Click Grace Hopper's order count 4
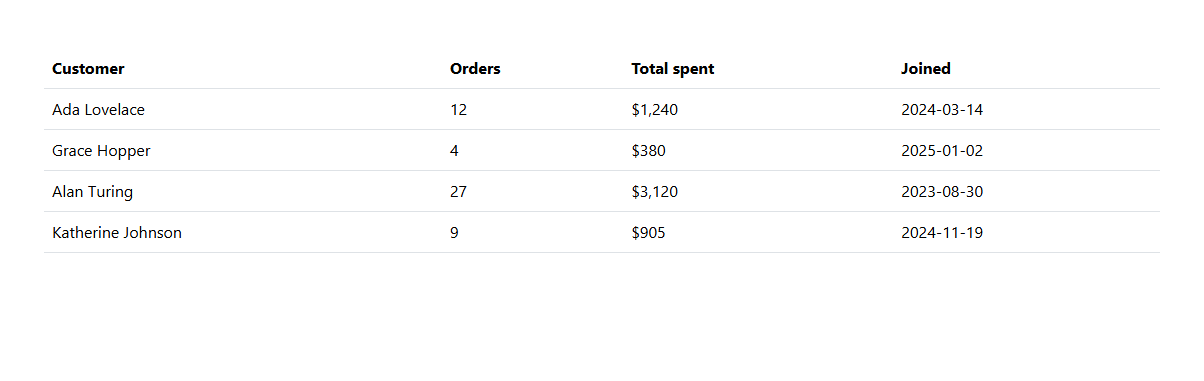 [x=455, y=151]
